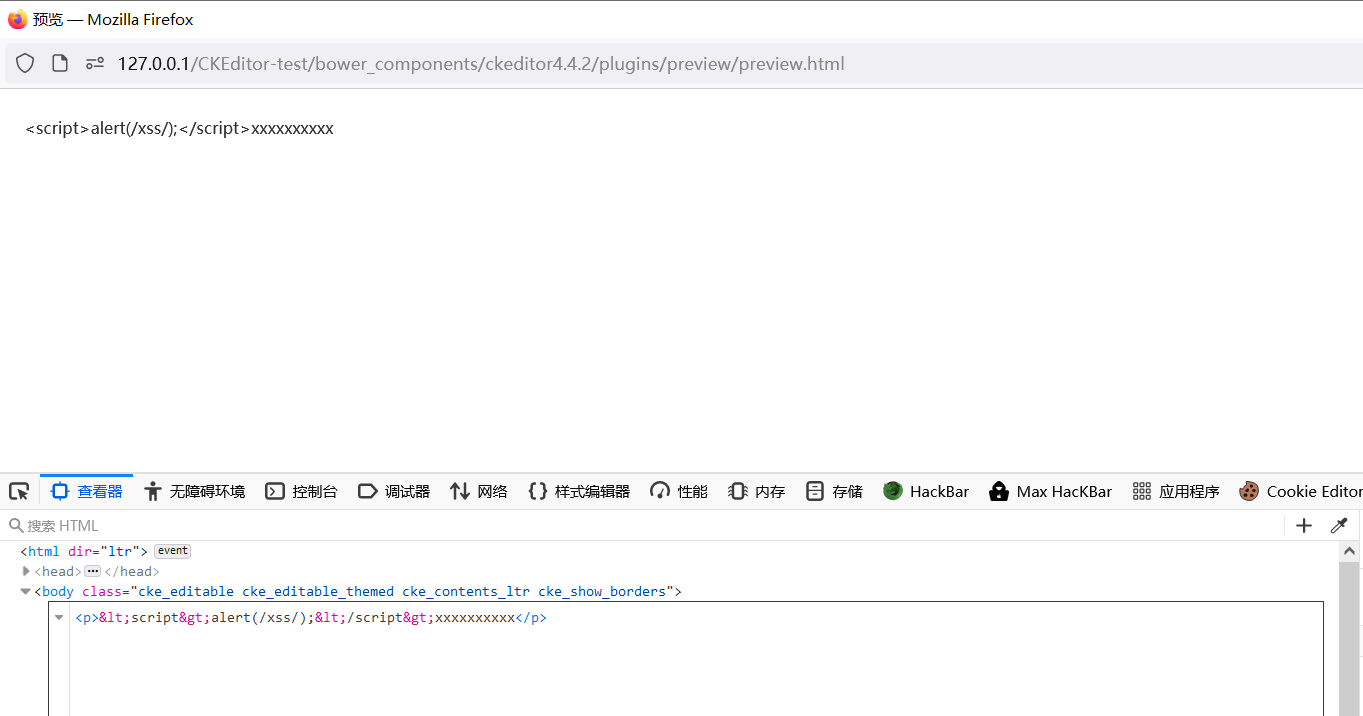This screenshot has height=716, width=1363.
Task: Select the body cke_editable node
Action: click(358, 591)
